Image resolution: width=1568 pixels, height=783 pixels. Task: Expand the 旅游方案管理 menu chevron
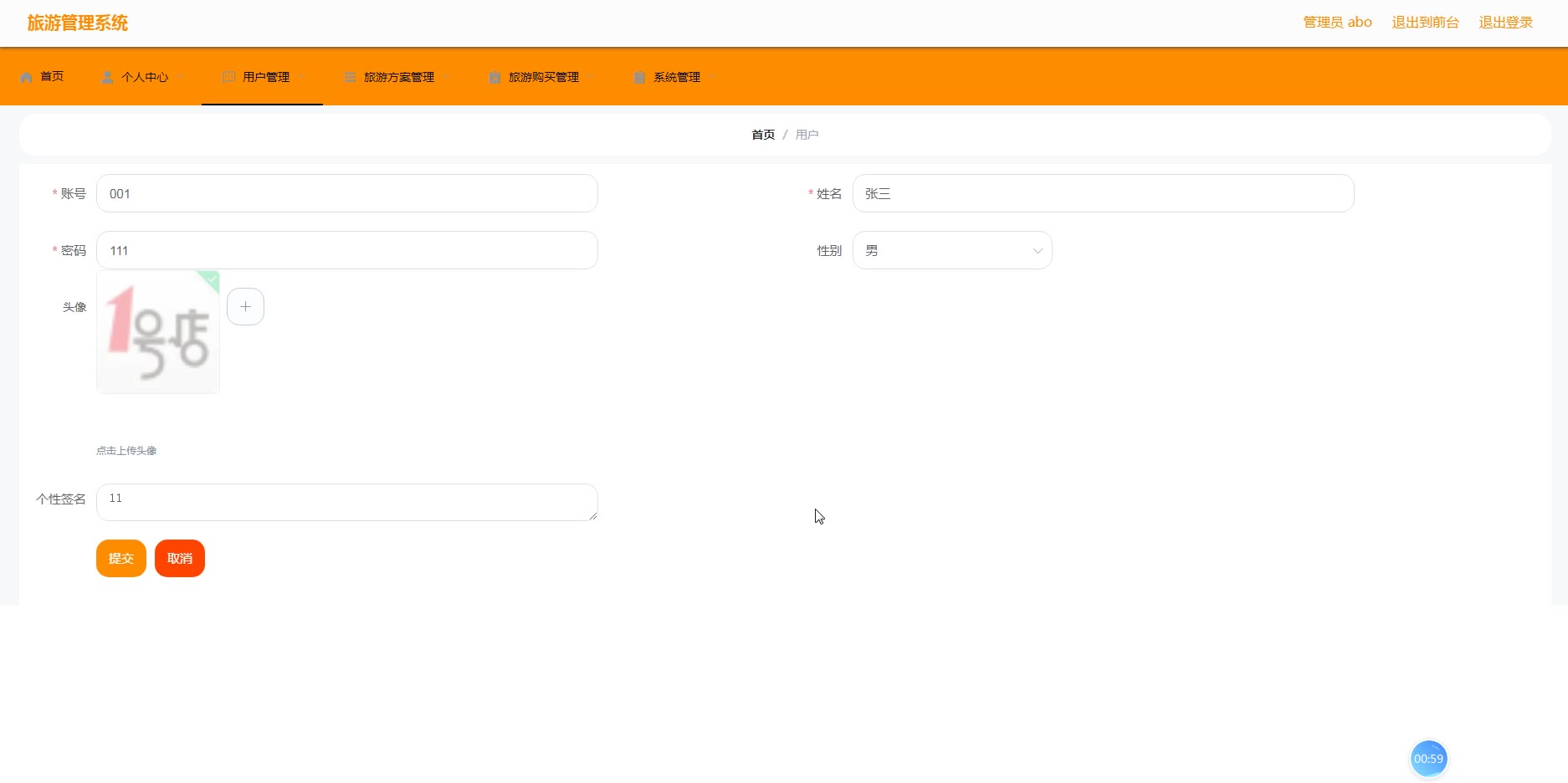tap(447, 77)
